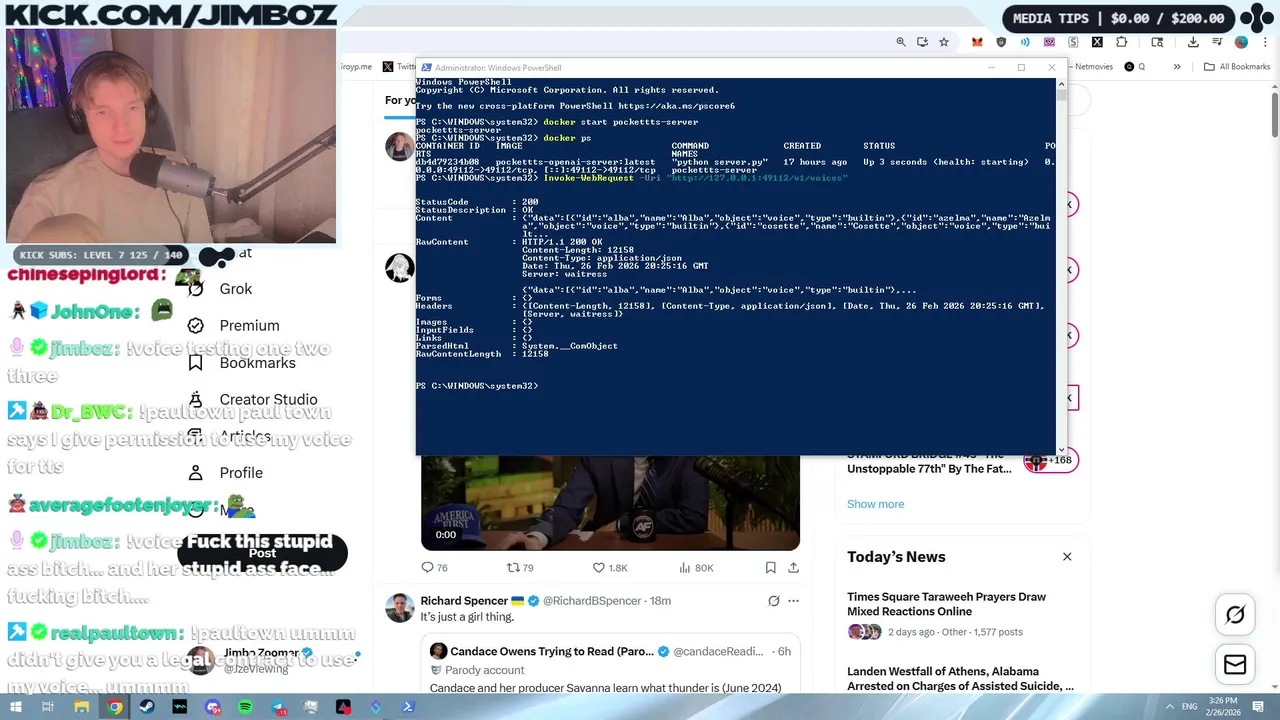Screen dimensions: 1280x720
Task: Open the Chrome Extensions puzzle icon
Action: tap(1122, 42)
